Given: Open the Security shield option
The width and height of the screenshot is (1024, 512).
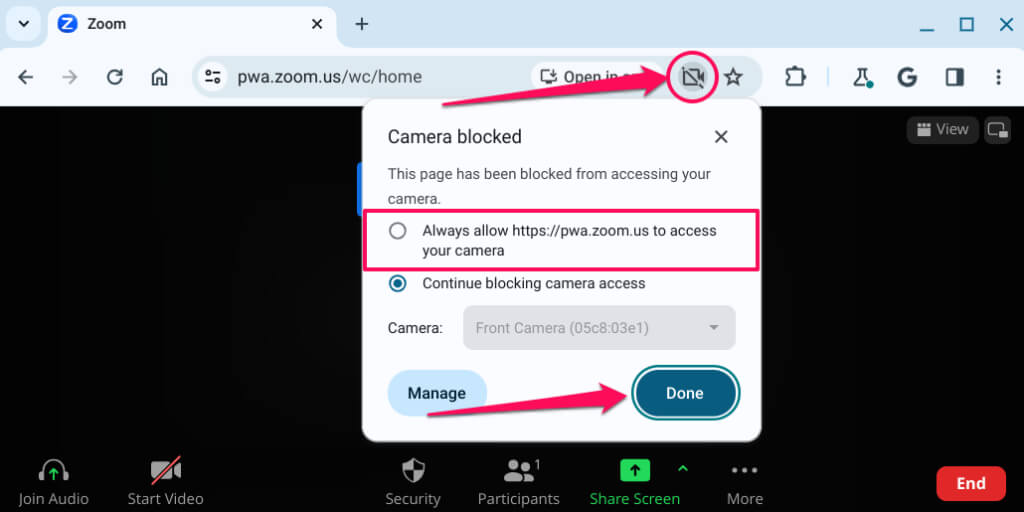Looking at the screenshot, I should pos(413,482).
